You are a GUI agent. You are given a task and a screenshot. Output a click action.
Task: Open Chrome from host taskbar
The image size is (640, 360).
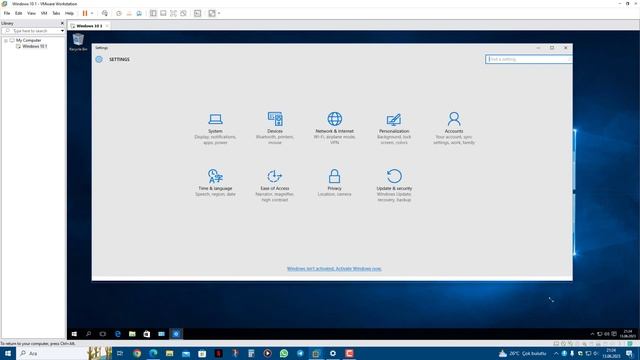(137, 353)
